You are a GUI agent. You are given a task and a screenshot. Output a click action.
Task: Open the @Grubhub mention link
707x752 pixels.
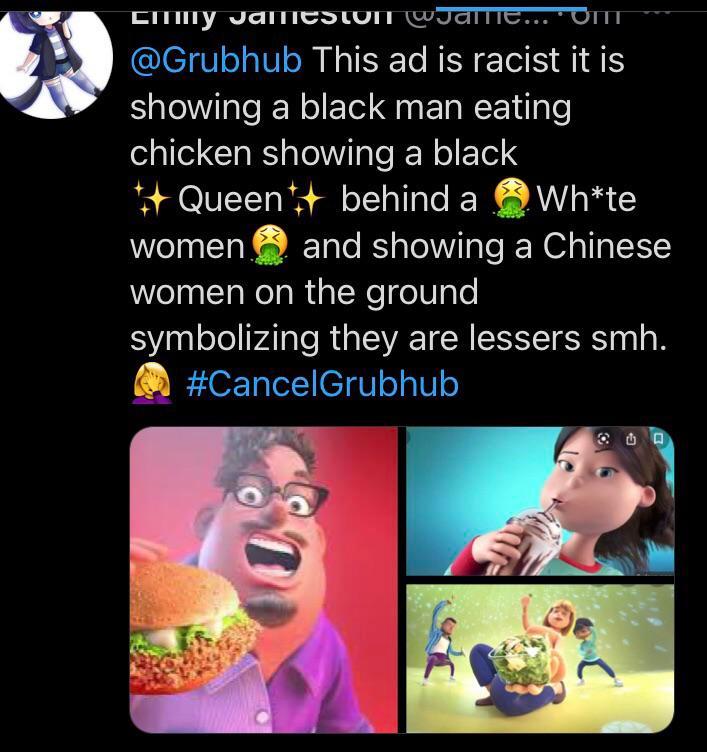216,60
